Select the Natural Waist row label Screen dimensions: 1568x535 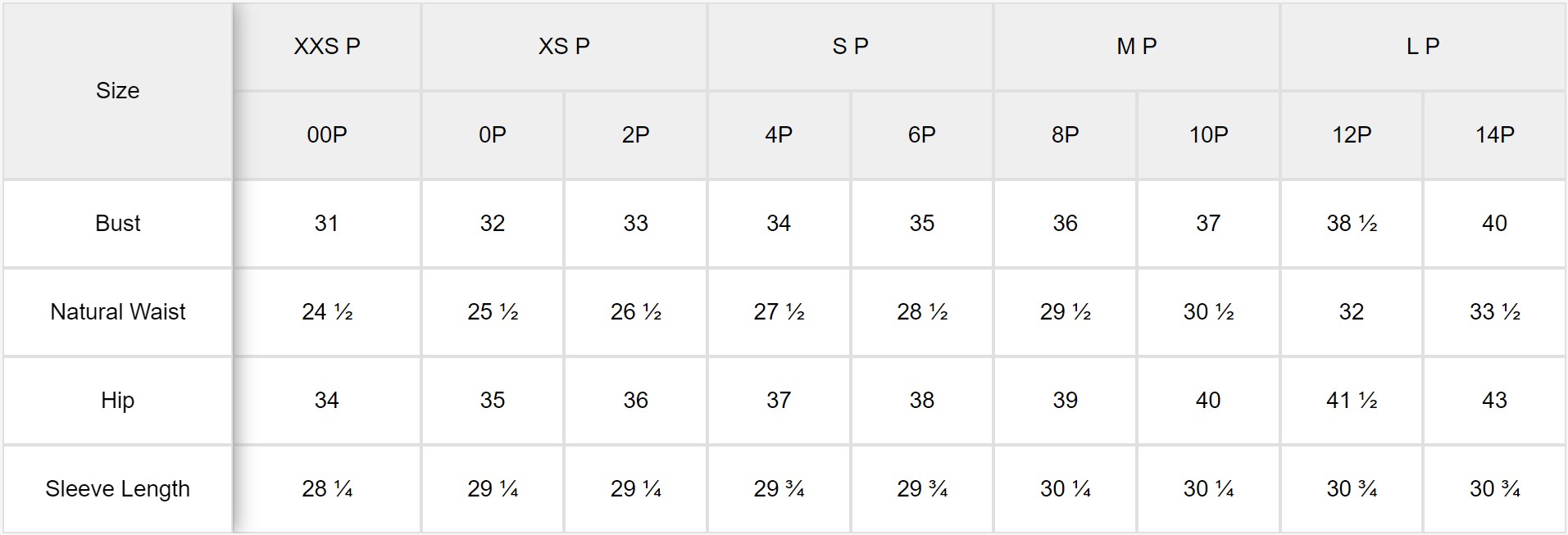point(117,312)
